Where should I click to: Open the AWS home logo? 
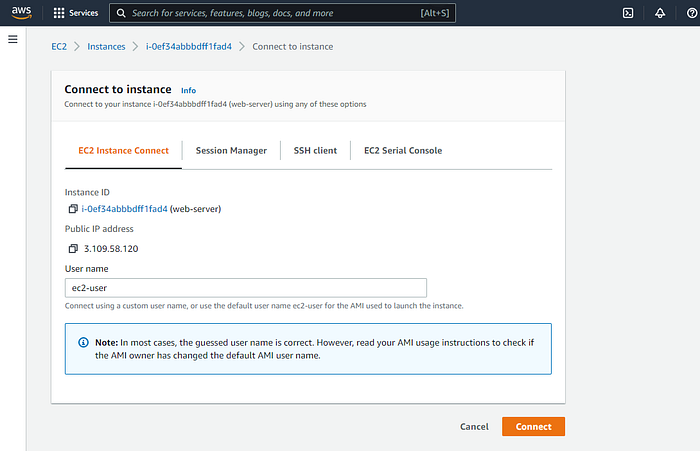(x=21, y=13)
